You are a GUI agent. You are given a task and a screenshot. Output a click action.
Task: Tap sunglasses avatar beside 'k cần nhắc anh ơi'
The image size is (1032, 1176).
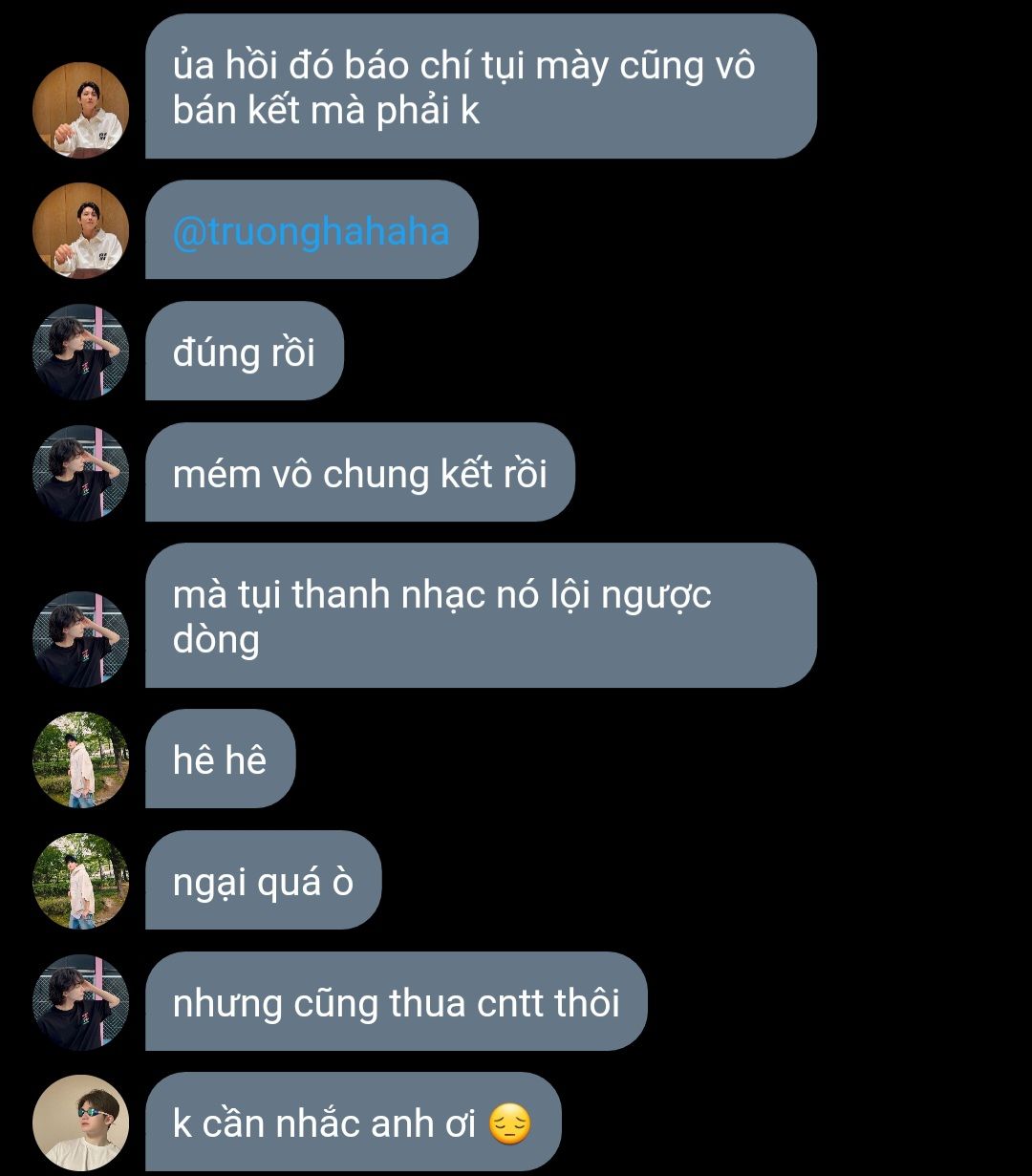coord(80,1123)
